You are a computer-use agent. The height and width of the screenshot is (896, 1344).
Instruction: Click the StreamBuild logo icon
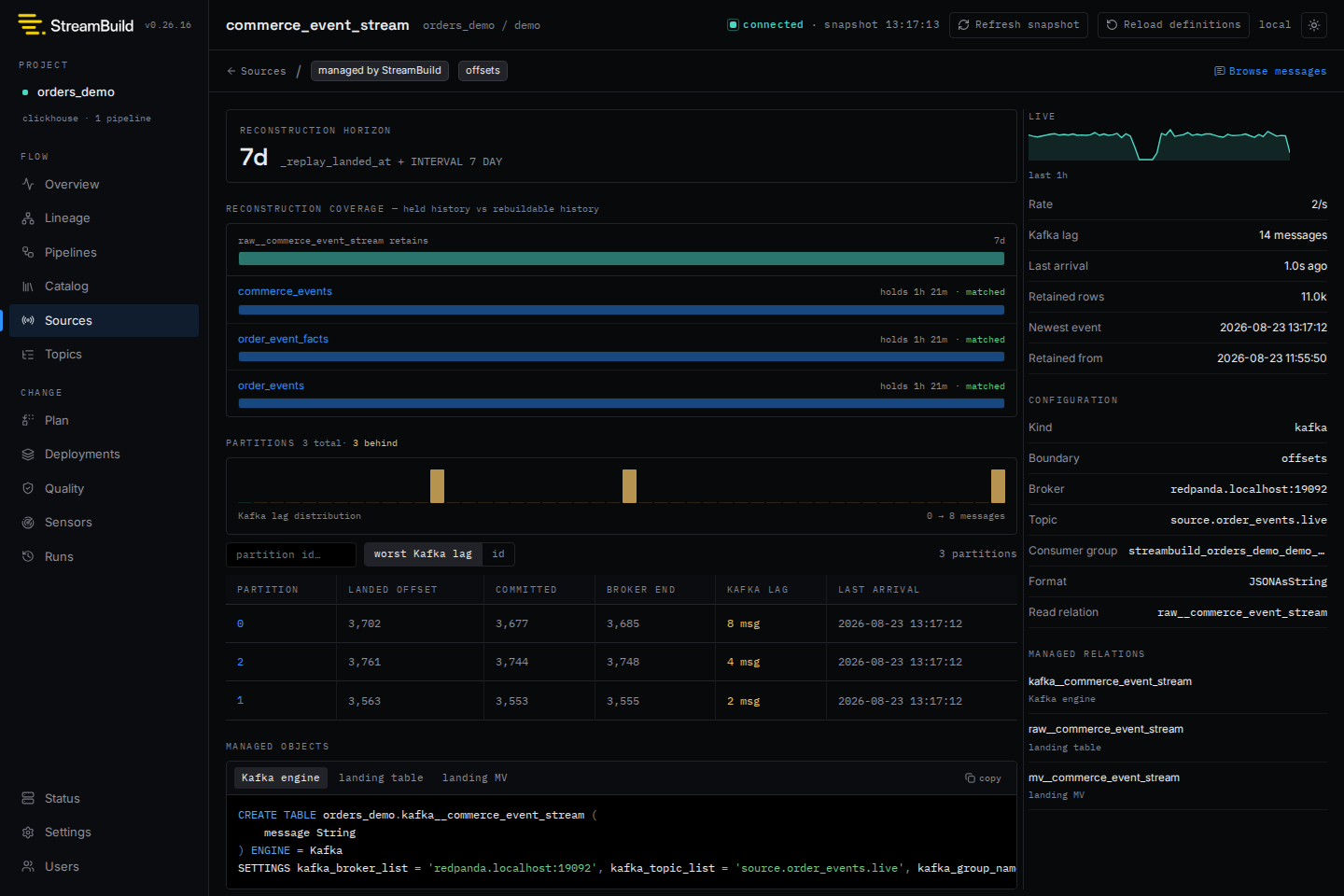(x=31, y=24)
